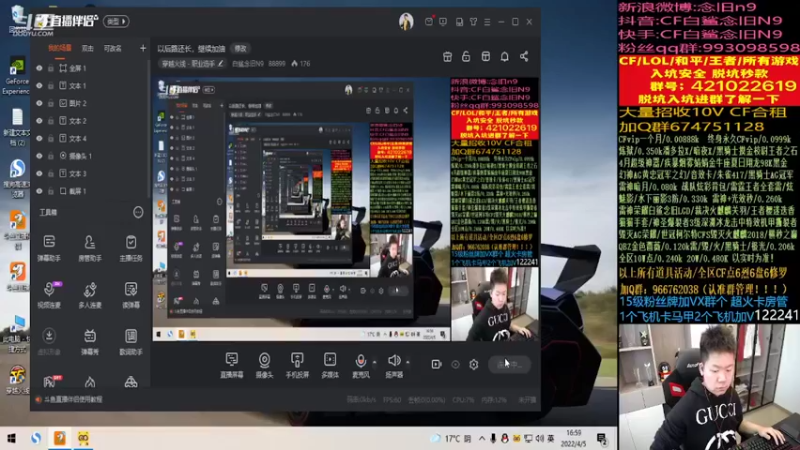Click the FPS:60 status text
The width and height of the screenshot is (800, 450).
pos(392,400)
